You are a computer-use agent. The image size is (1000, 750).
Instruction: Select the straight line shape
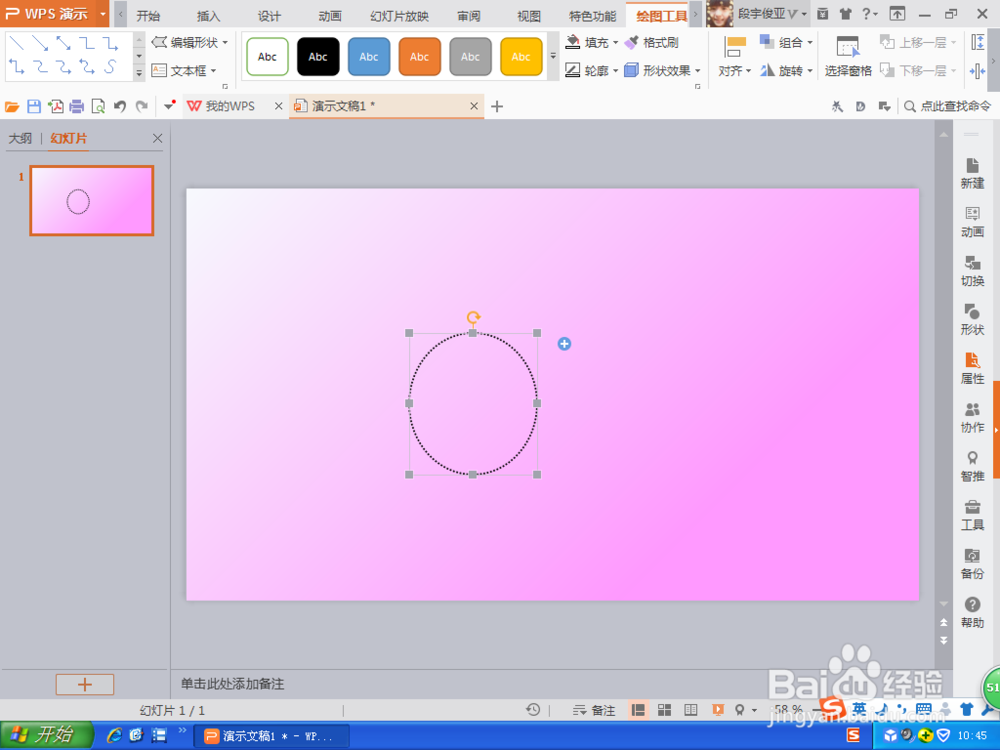click(17, 43)
